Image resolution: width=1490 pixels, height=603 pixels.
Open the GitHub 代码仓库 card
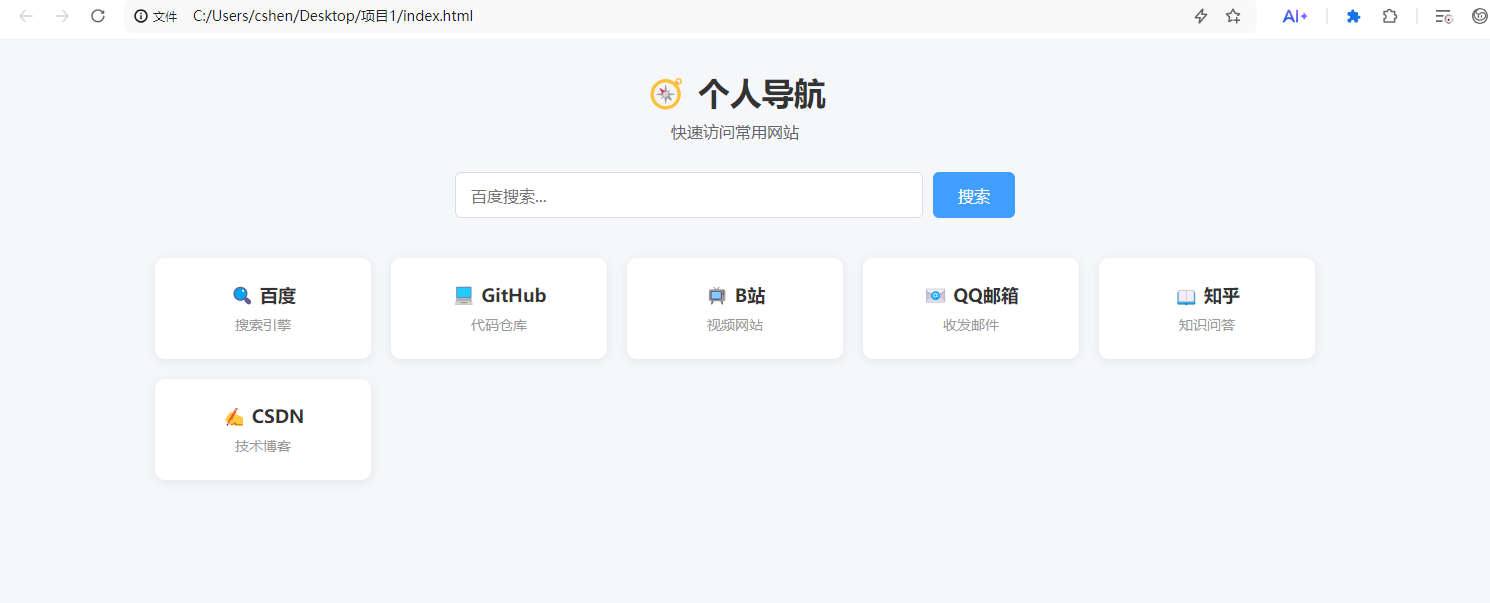(499, 308)
